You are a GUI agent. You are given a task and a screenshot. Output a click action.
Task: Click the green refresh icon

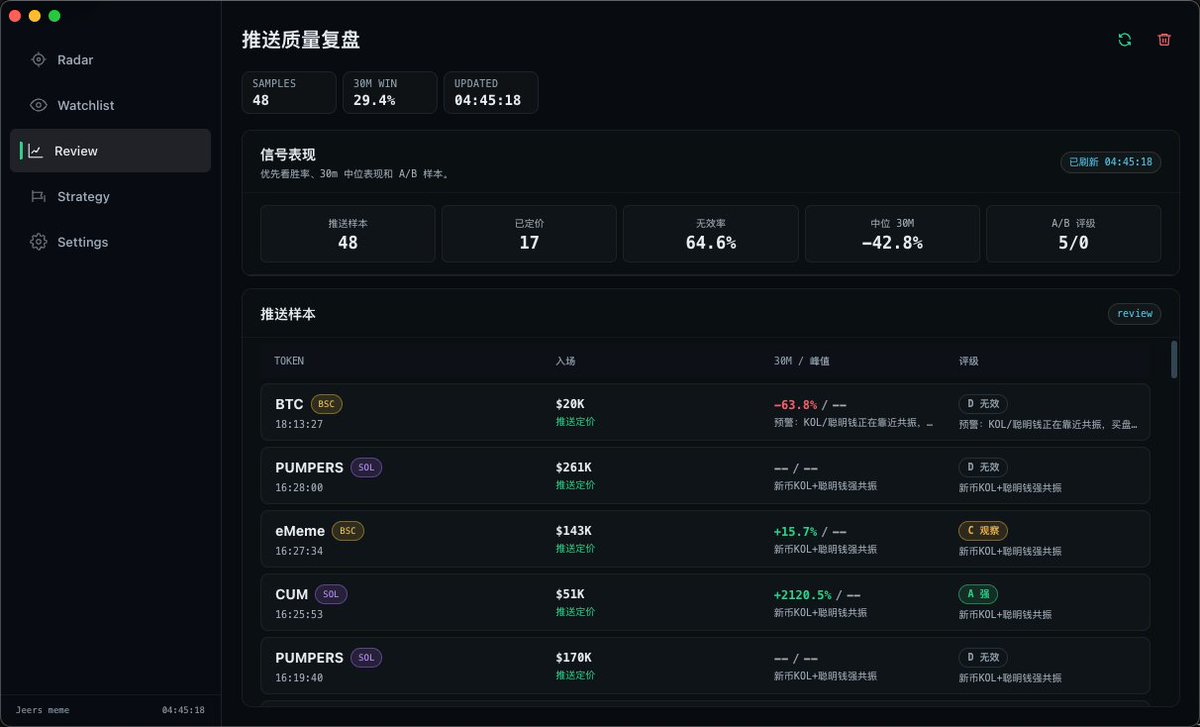click(1125, 40)
